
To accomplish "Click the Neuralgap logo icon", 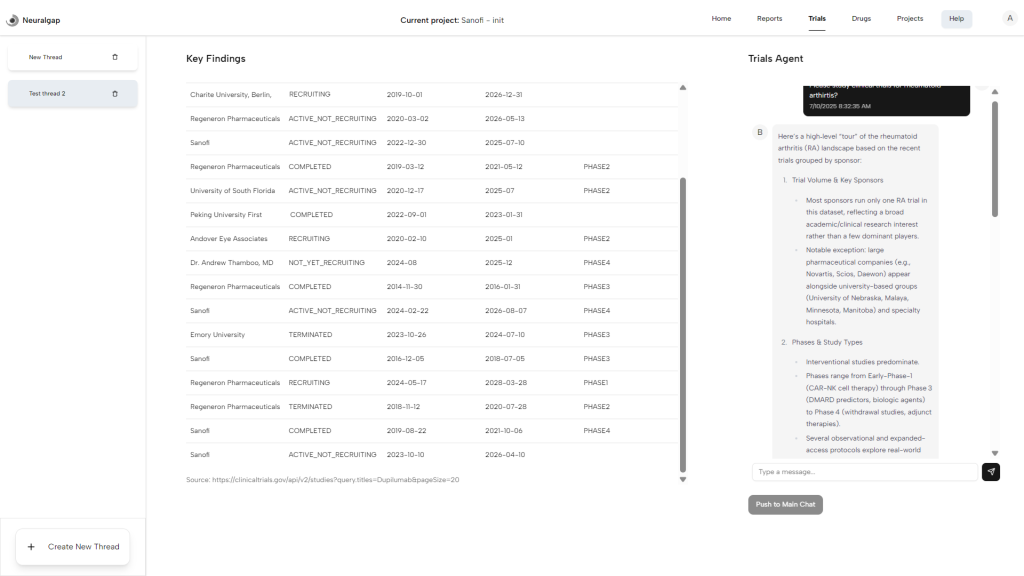I will click(x=12, y=20).
